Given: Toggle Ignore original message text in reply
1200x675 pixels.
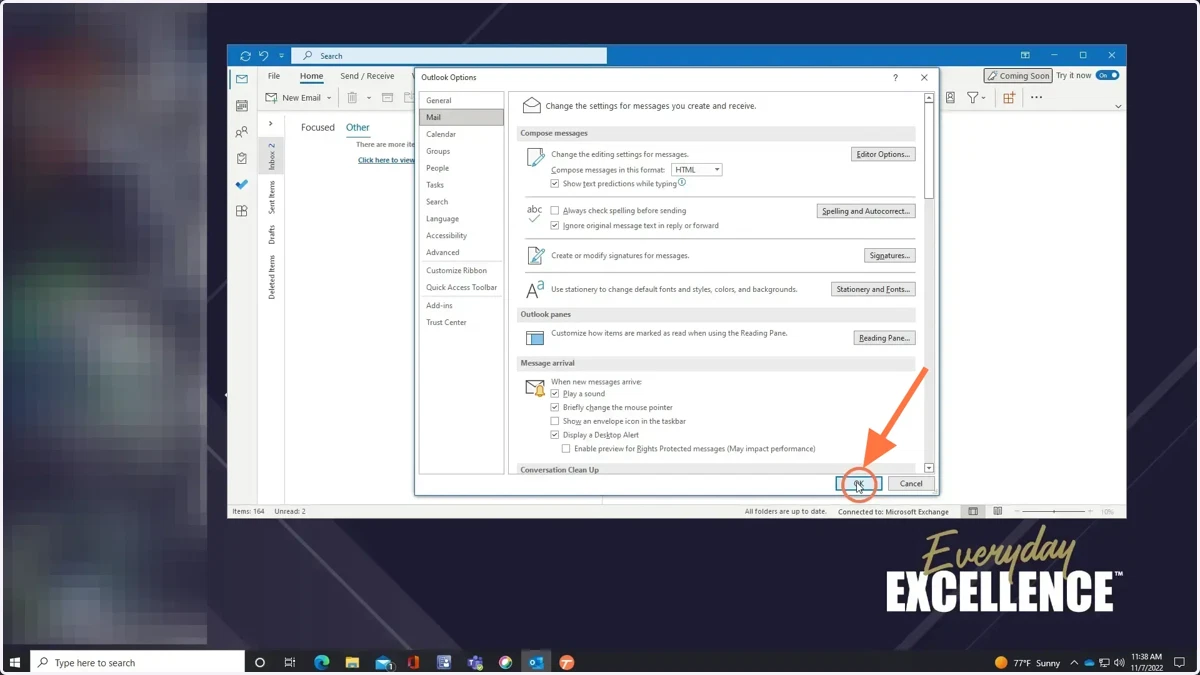Looking at the screenshot, I should pyautogui.click(x=555, y=225).
